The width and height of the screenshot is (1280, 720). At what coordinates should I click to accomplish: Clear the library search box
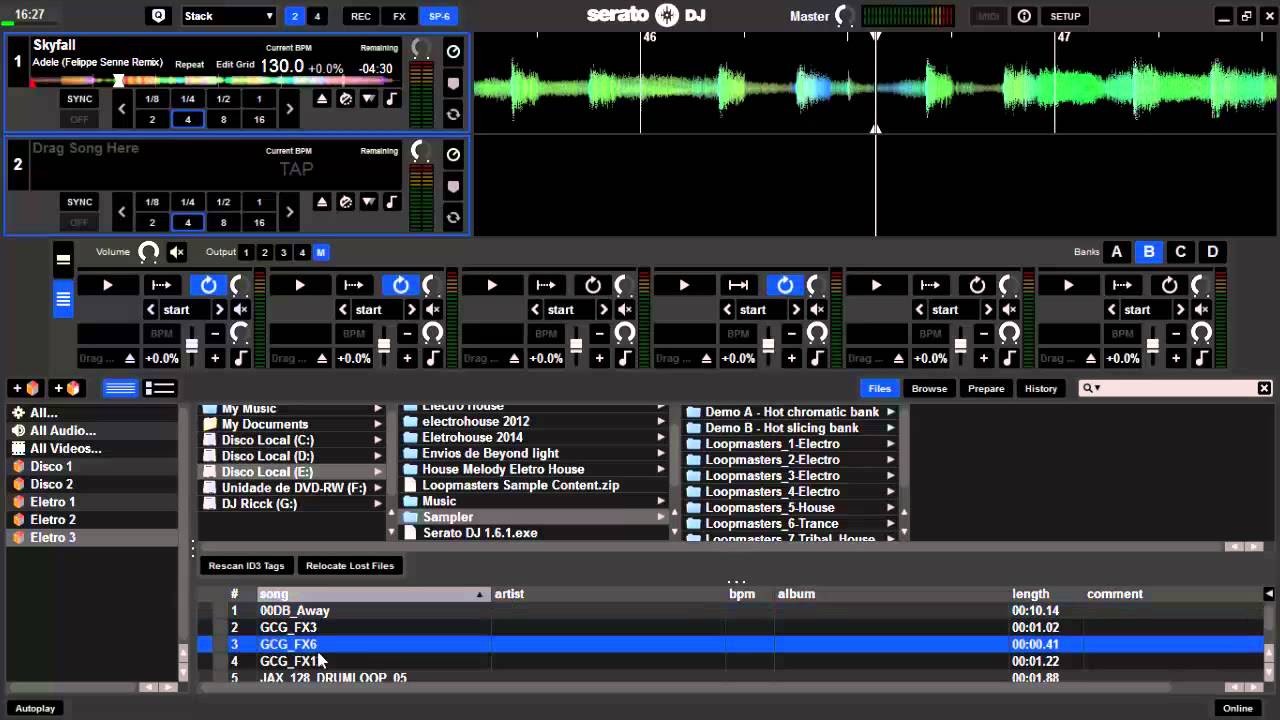[1264, 388]
